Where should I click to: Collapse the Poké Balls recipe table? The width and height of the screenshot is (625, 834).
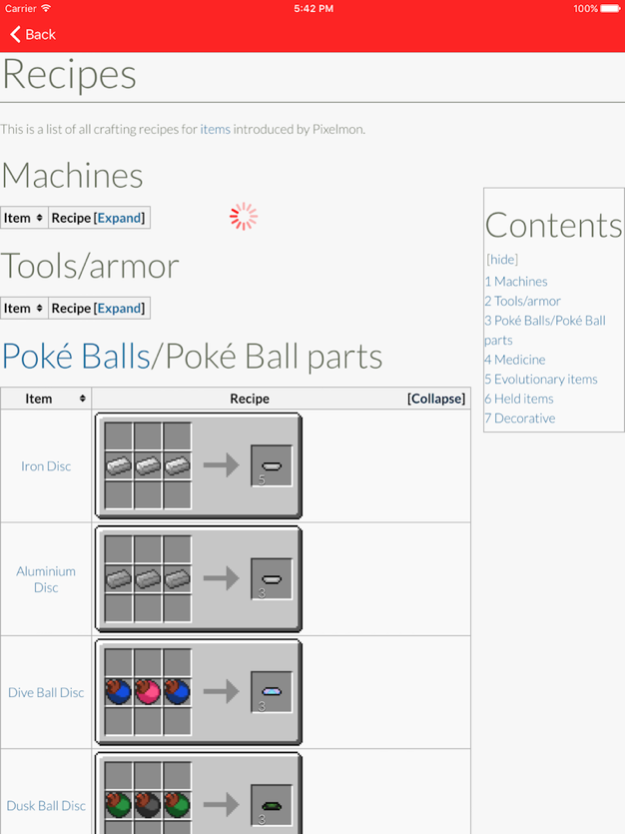[436, 398]
